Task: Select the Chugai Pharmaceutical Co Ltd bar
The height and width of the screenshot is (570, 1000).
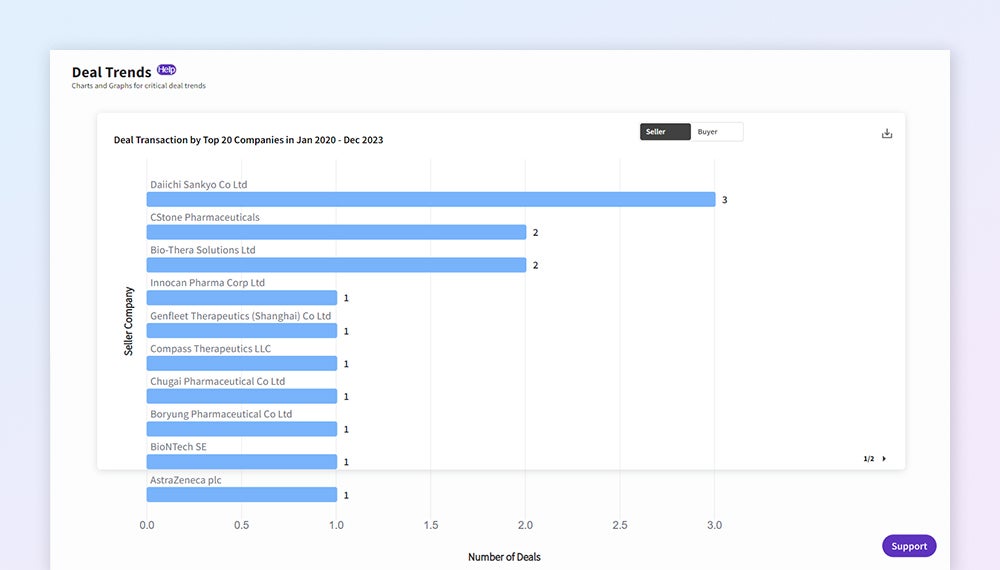Action: 241,396
